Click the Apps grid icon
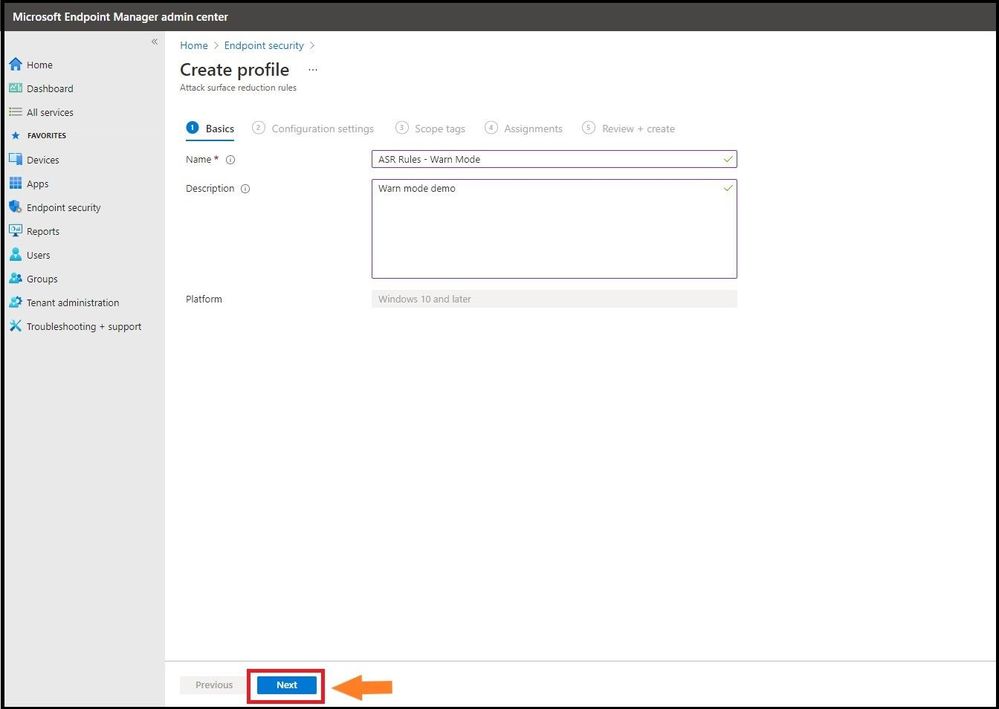The width and height of the screenshot is (999, 709). (15, 183)
